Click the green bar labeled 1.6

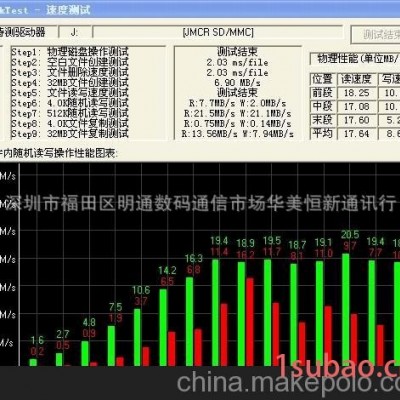point(33,362)
